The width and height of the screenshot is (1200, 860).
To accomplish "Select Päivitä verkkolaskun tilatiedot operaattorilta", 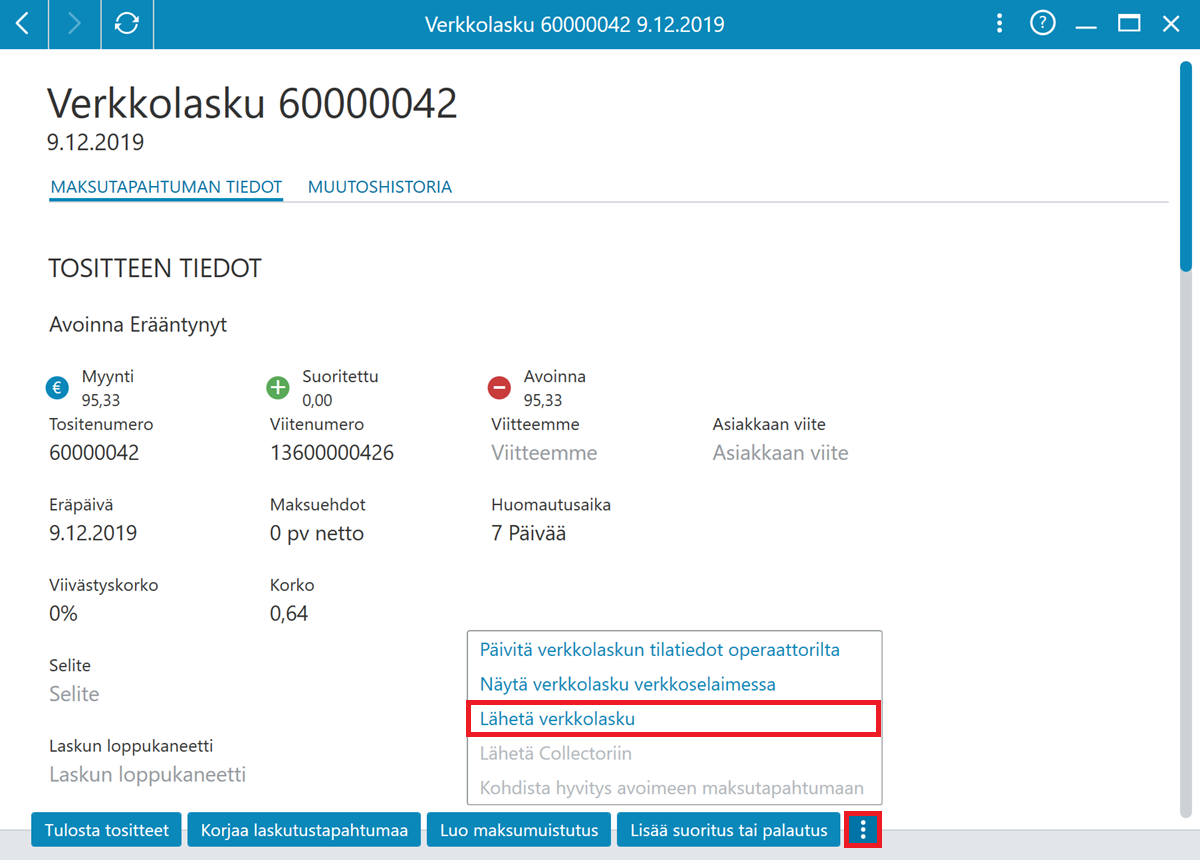I will (x=660, y=650).
